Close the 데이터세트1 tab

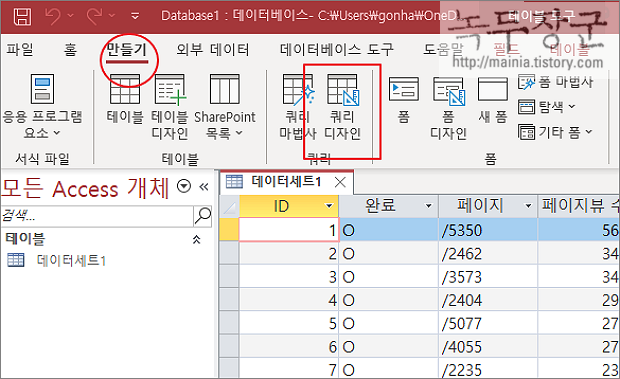[x=340, y=182]
